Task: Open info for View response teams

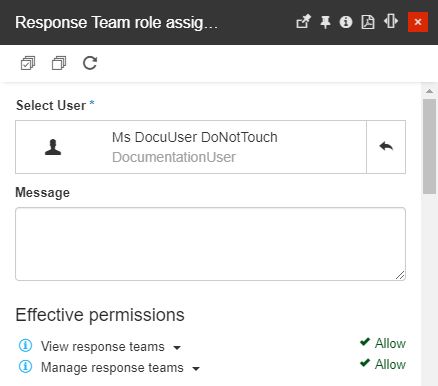Action: click(x=25, y=345)
